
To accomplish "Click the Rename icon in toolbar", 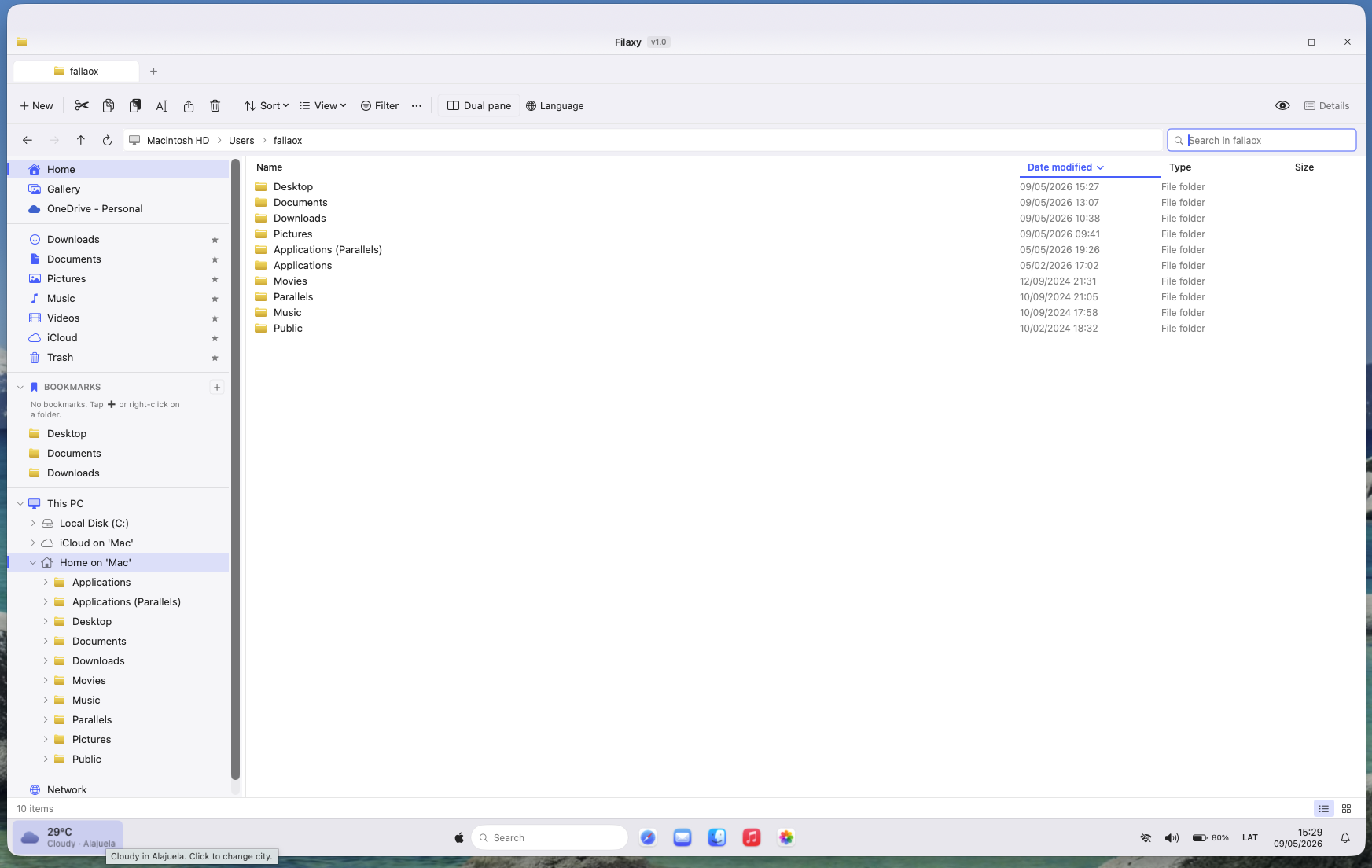I will tap(162, 105).
